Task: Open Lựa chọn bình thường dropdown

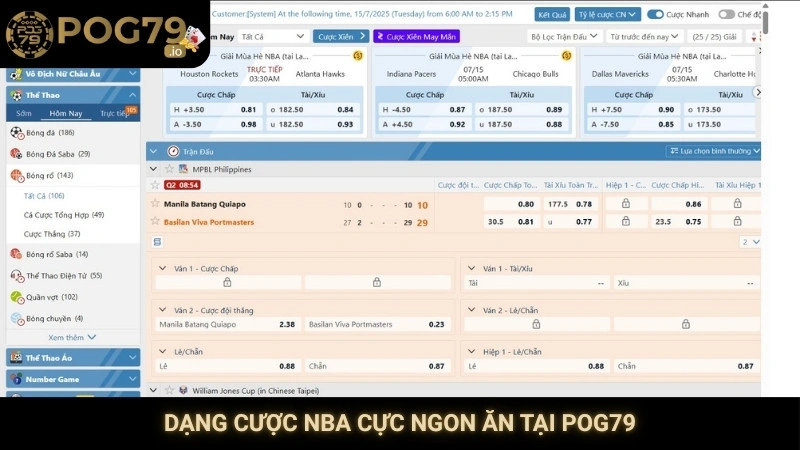Action: point(714,151)
